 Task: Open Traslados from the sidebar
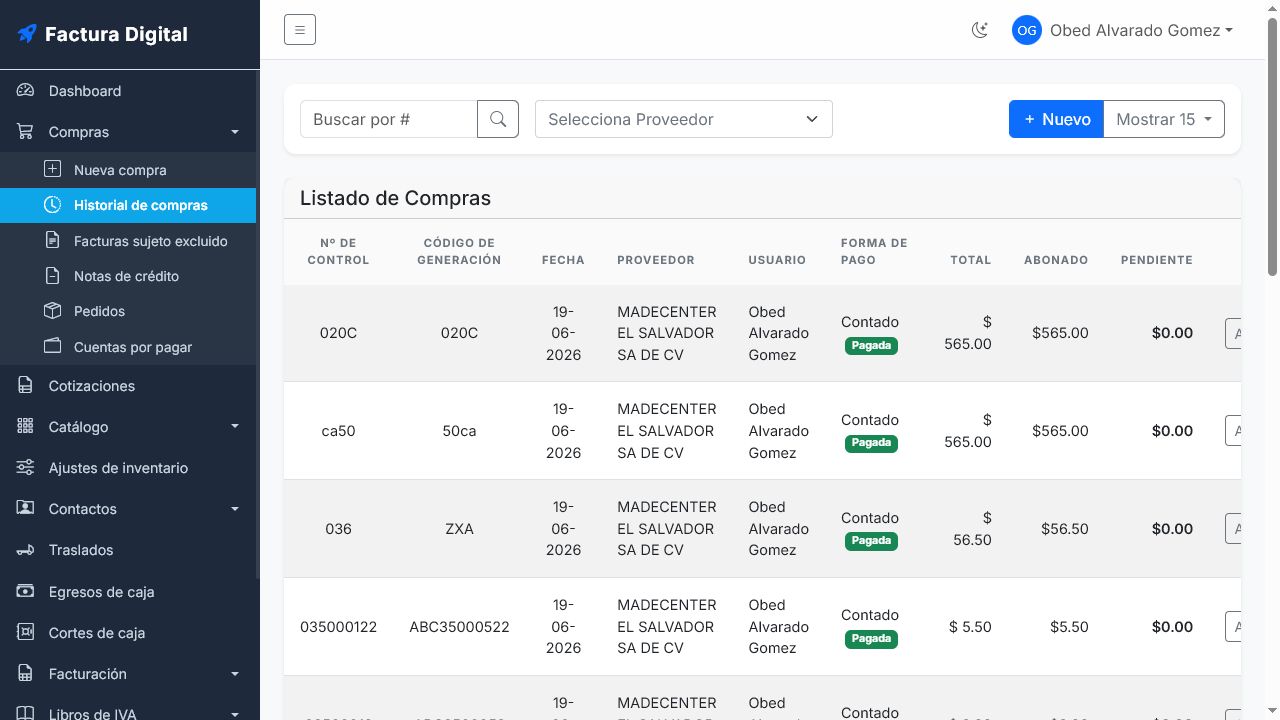[128, 550]
